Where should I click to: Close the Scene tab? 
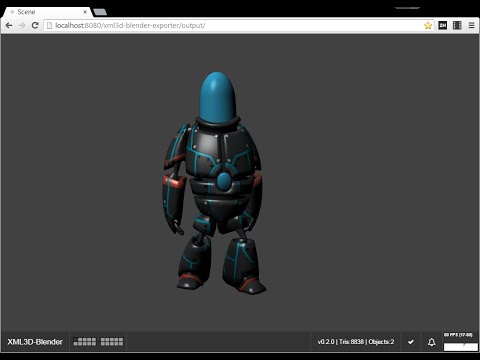85,12
